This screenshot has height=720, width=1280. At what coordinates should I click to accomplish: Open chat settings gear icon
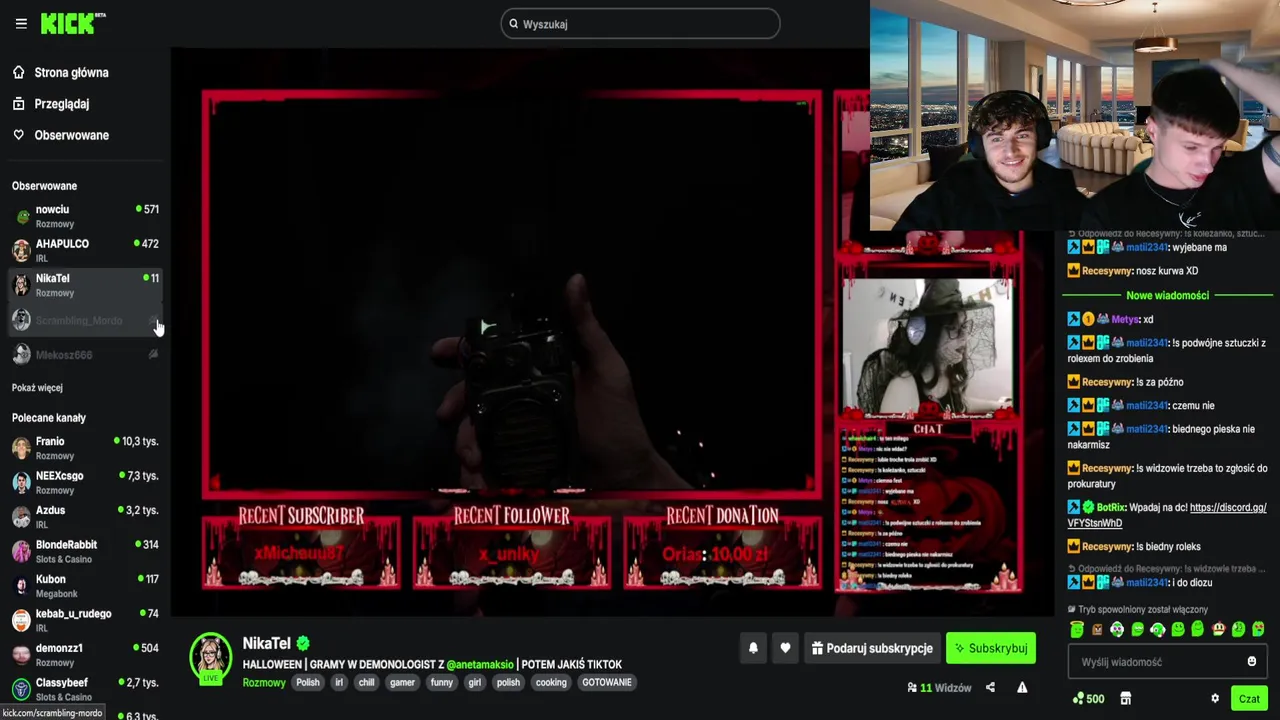pos(1215,698)
